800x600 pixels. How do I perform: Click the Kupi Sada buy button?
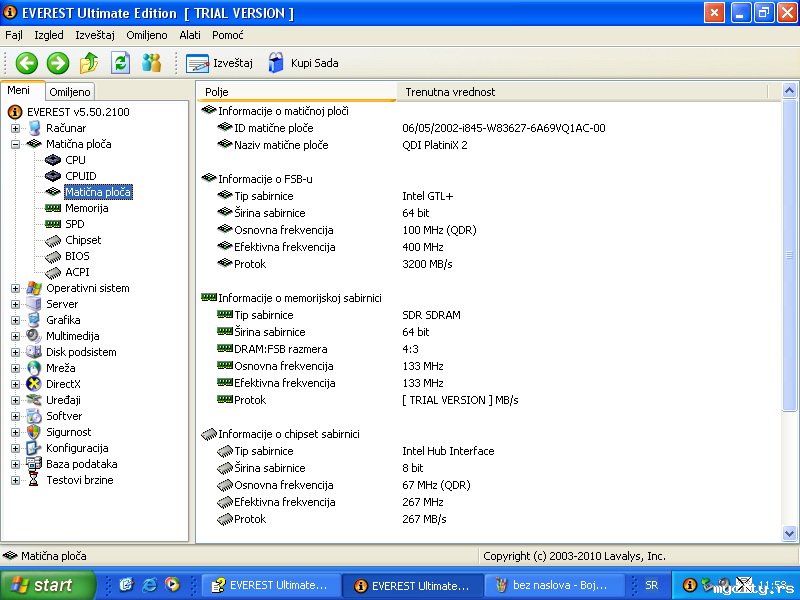pos(302,63)
